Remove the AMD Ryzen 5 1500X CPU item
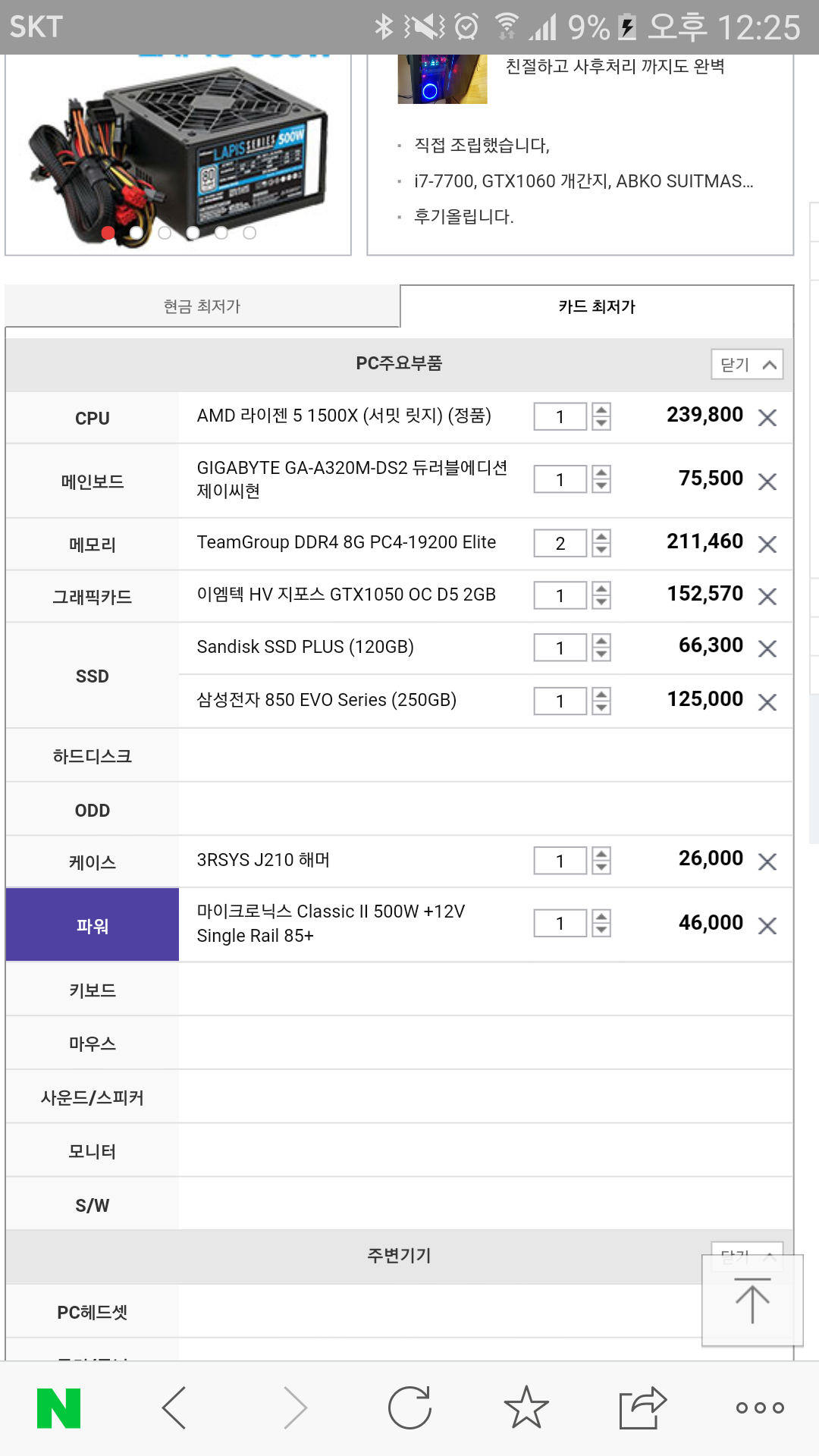Screen dimensions: 819x1456 click(767, 418)
